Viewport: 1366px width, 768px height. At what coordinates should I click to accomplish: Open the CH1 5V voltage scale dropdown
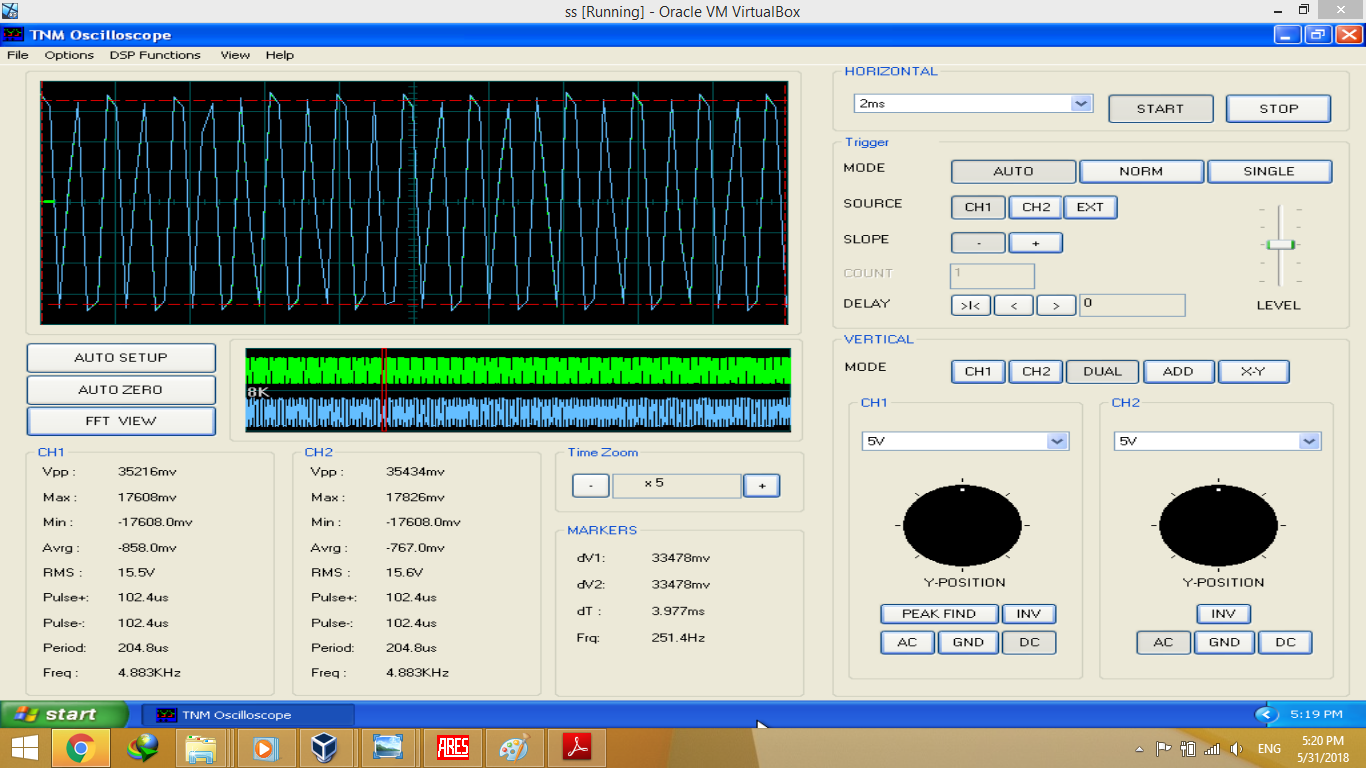(1056, 441)
